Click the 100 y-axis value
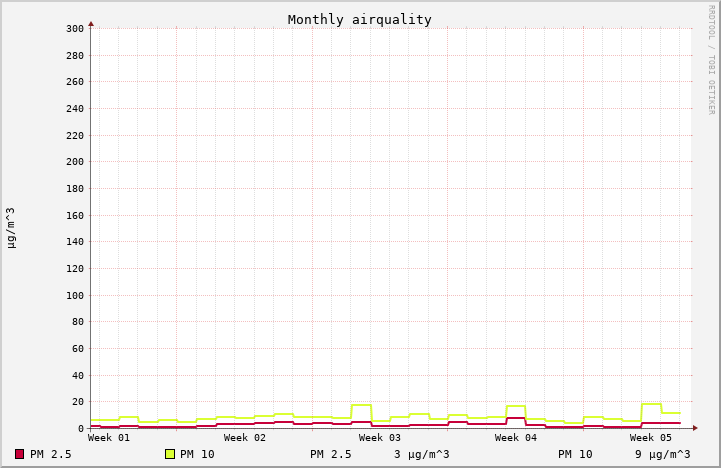Screen dimensions: 721x468 (75, 296)
